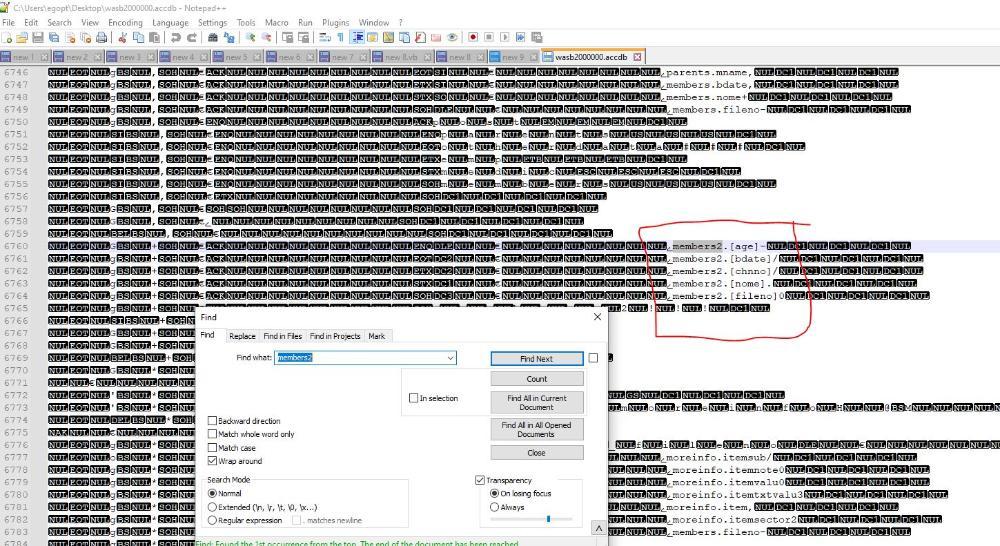Collapse the Find dialog with arrow button
The height and width of the screenshot is (546, 1000).
(x=598, y=528)
